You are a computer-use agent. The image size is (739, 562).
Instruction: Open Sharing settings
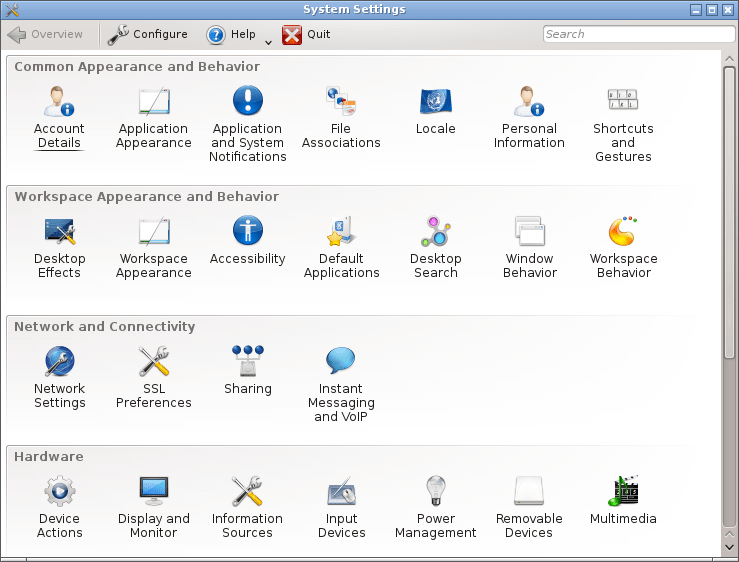point(247,371)
